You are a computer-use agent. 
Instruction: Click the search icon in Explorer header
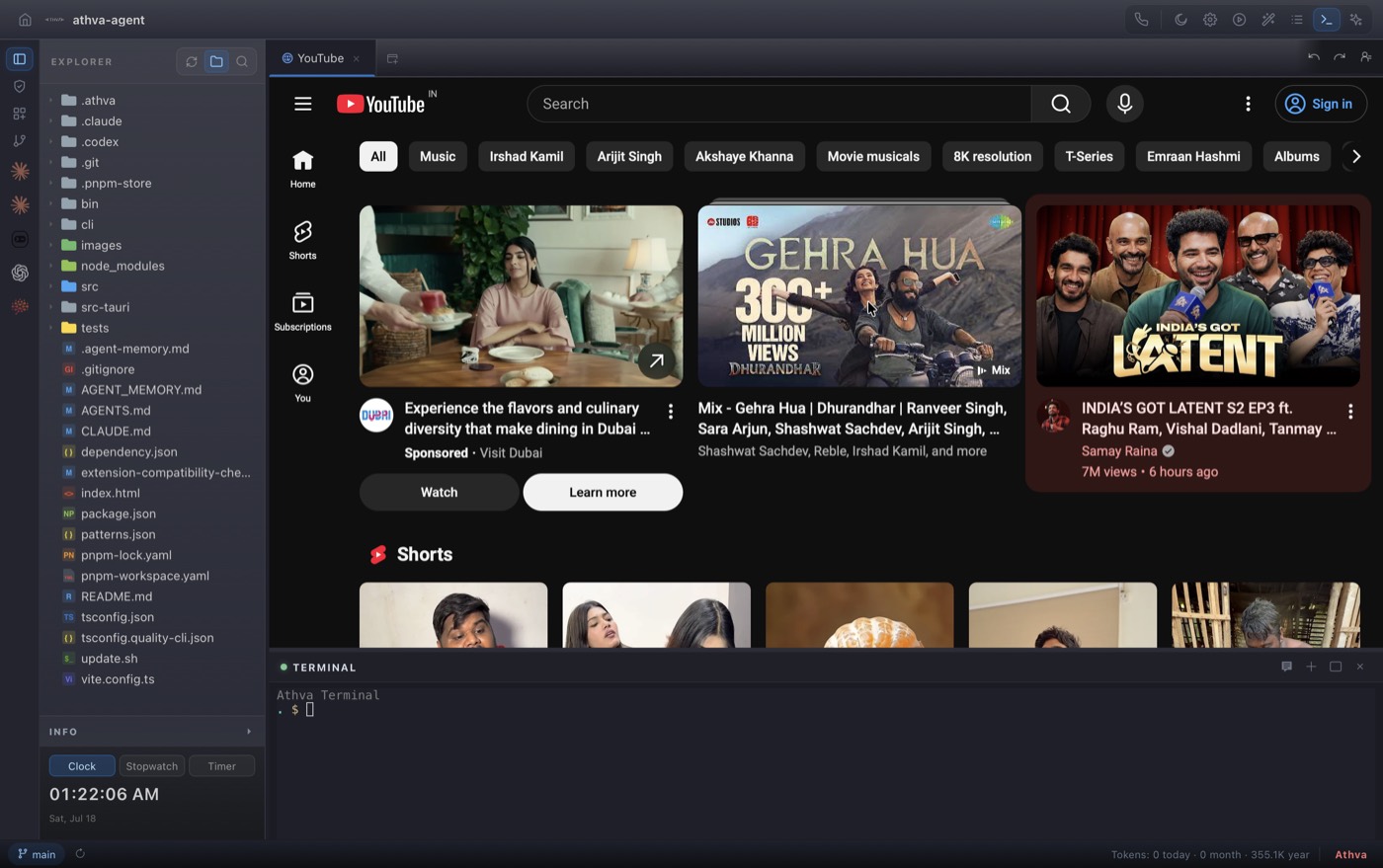pyautogui.click(x=242, y=61)
